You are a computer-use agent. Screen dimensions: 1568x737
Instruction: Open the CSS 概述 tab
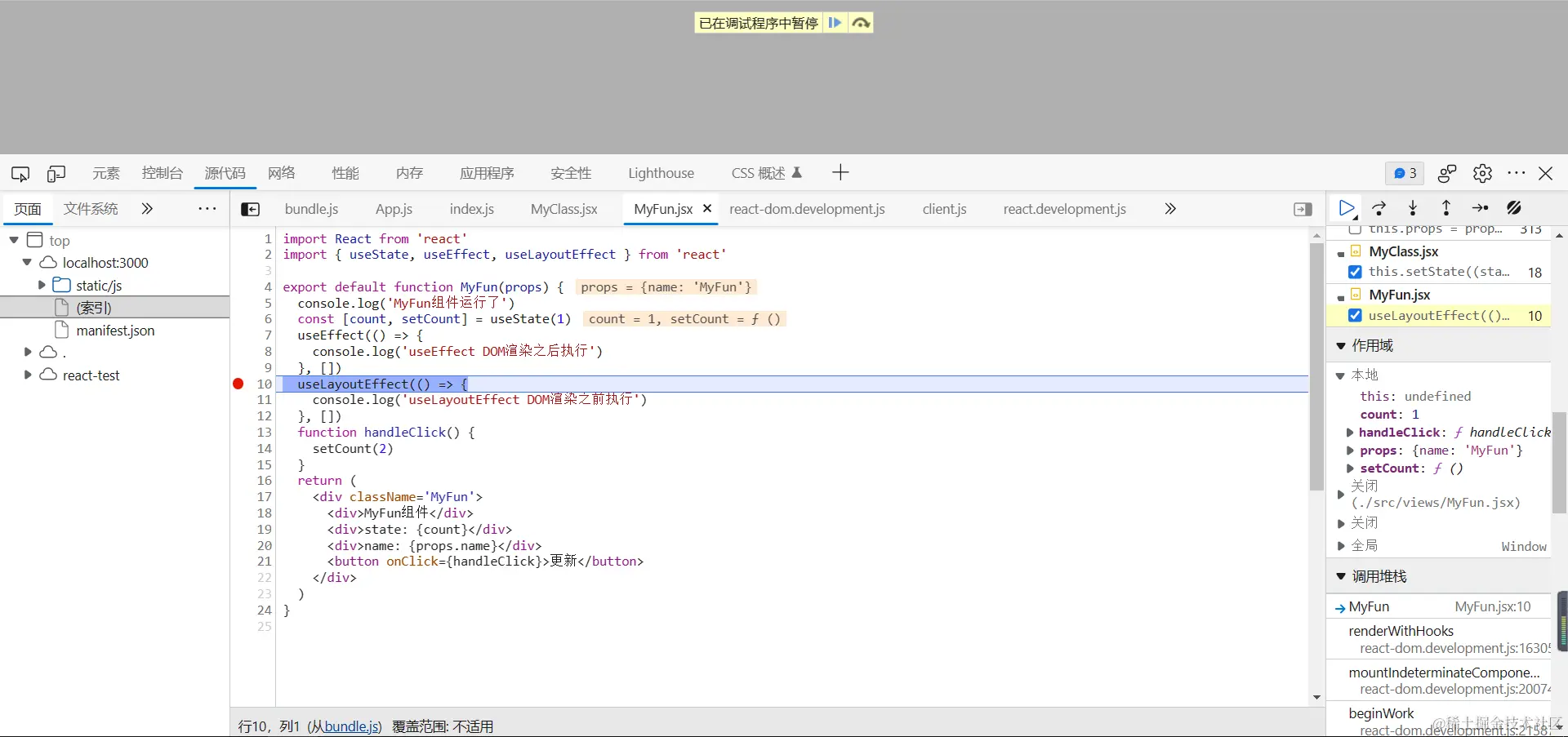pos(766,173)
